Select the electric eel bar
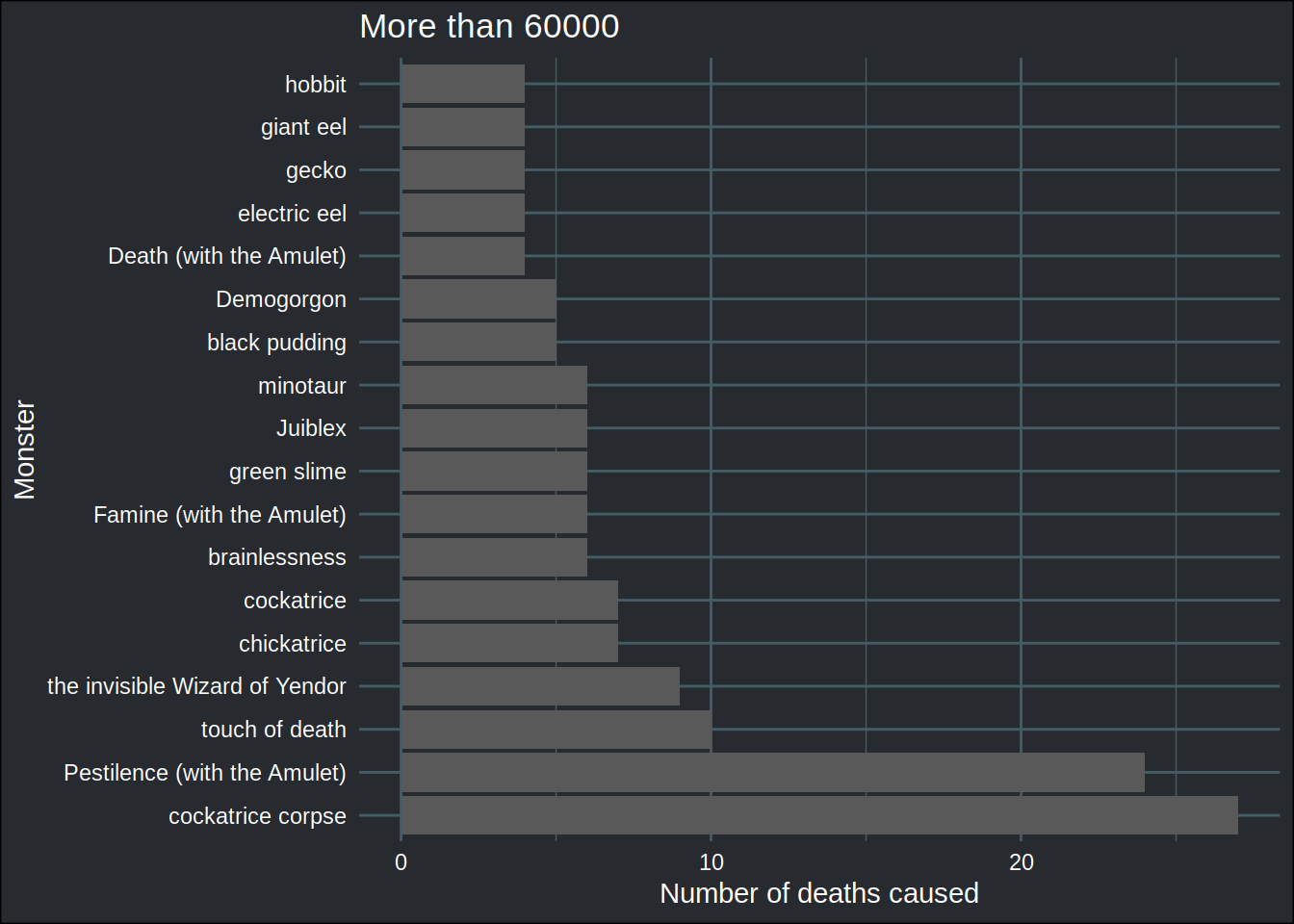1294x924 pixels. 463,213
